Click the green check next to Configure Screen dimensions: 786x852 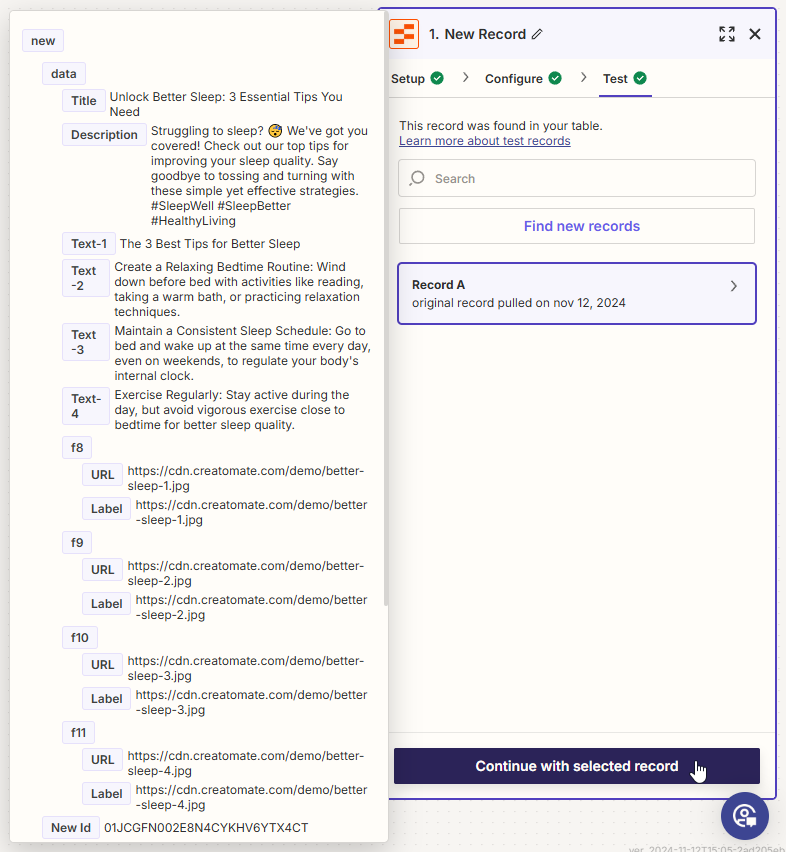tap(555, 79)
